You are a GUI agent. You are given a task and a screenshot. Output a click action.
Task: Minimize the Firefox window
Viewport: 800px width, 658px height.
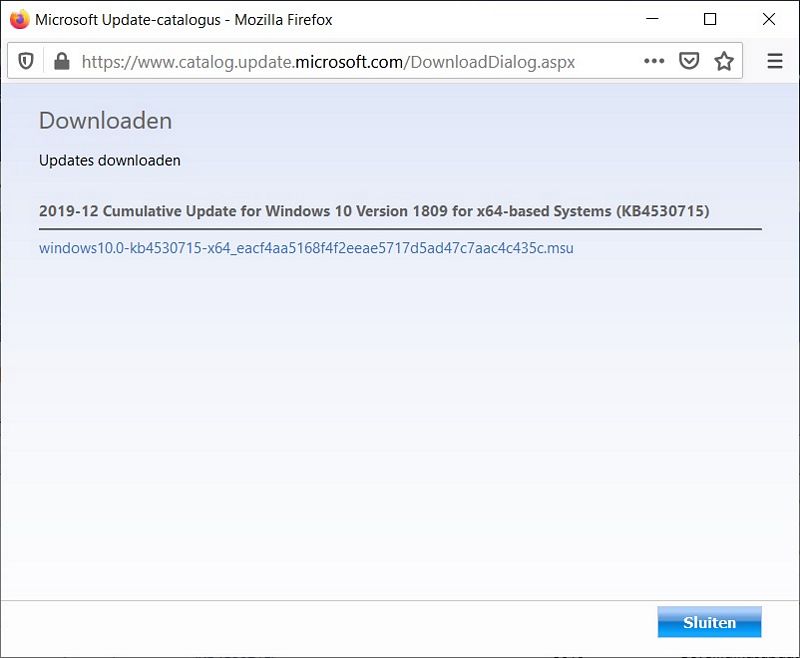[x=652, y=19]
